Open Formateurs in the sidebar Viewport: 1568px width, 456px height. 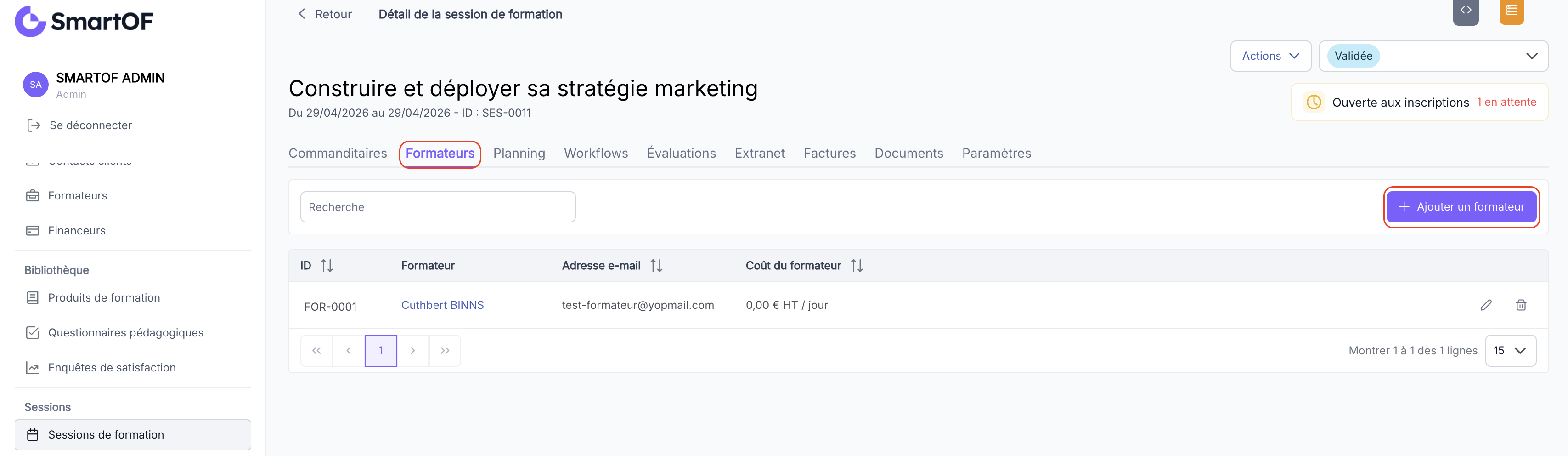pos(77,195)
